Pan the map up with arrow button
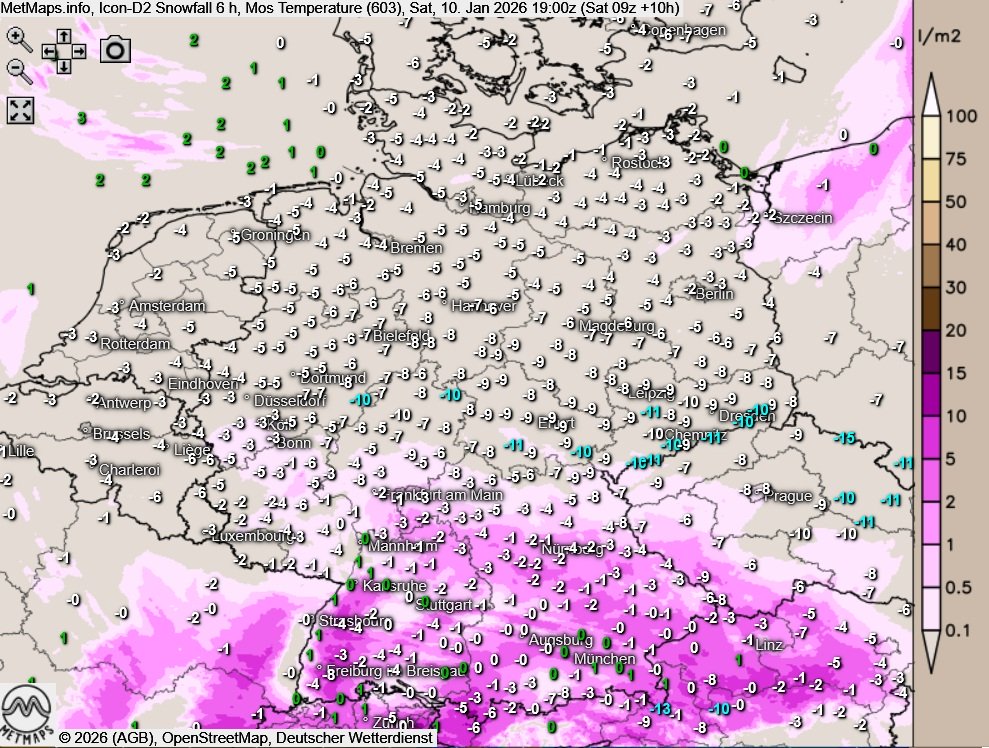Image resolution: width=989 pixels, height=748 pixels. [x=64, y=35]
